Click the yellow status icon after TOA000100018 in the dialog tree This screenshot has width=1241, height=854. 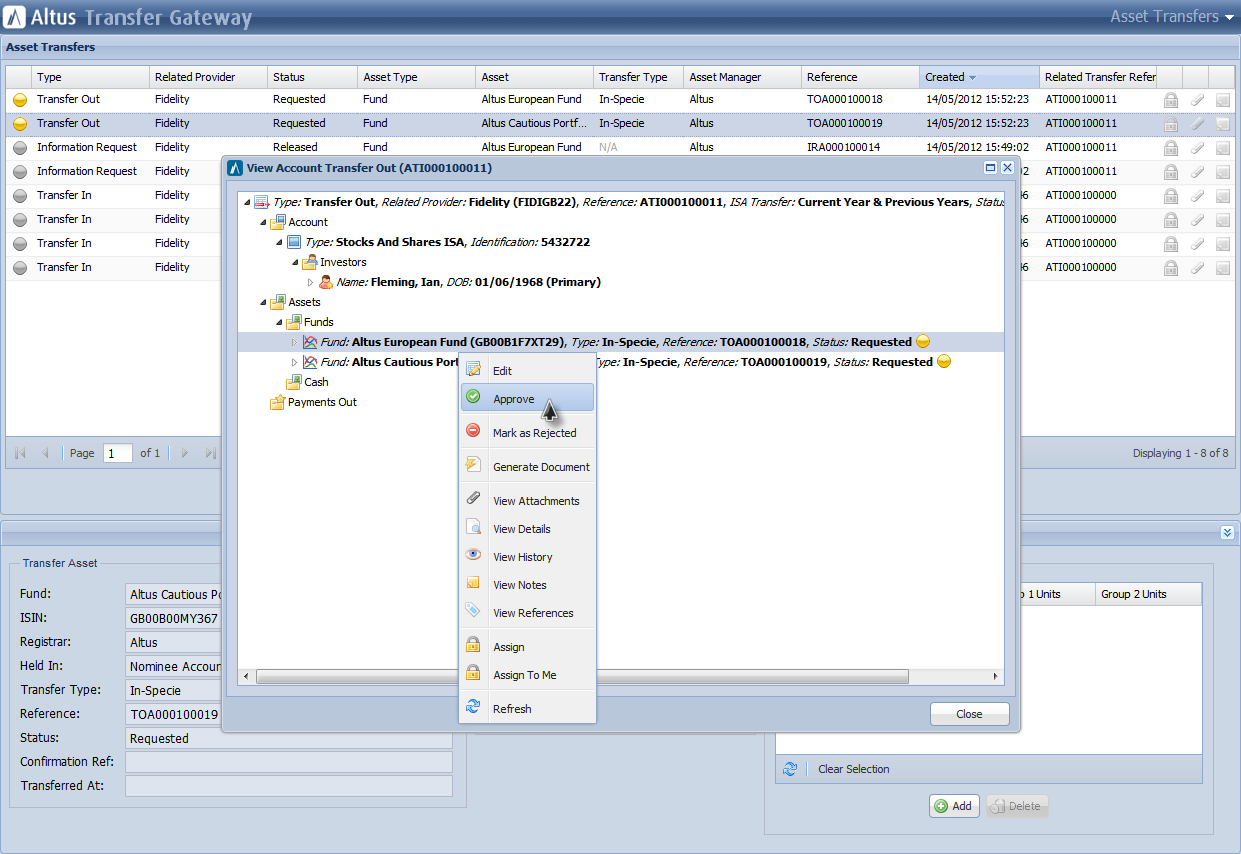(x=923, y=342)
